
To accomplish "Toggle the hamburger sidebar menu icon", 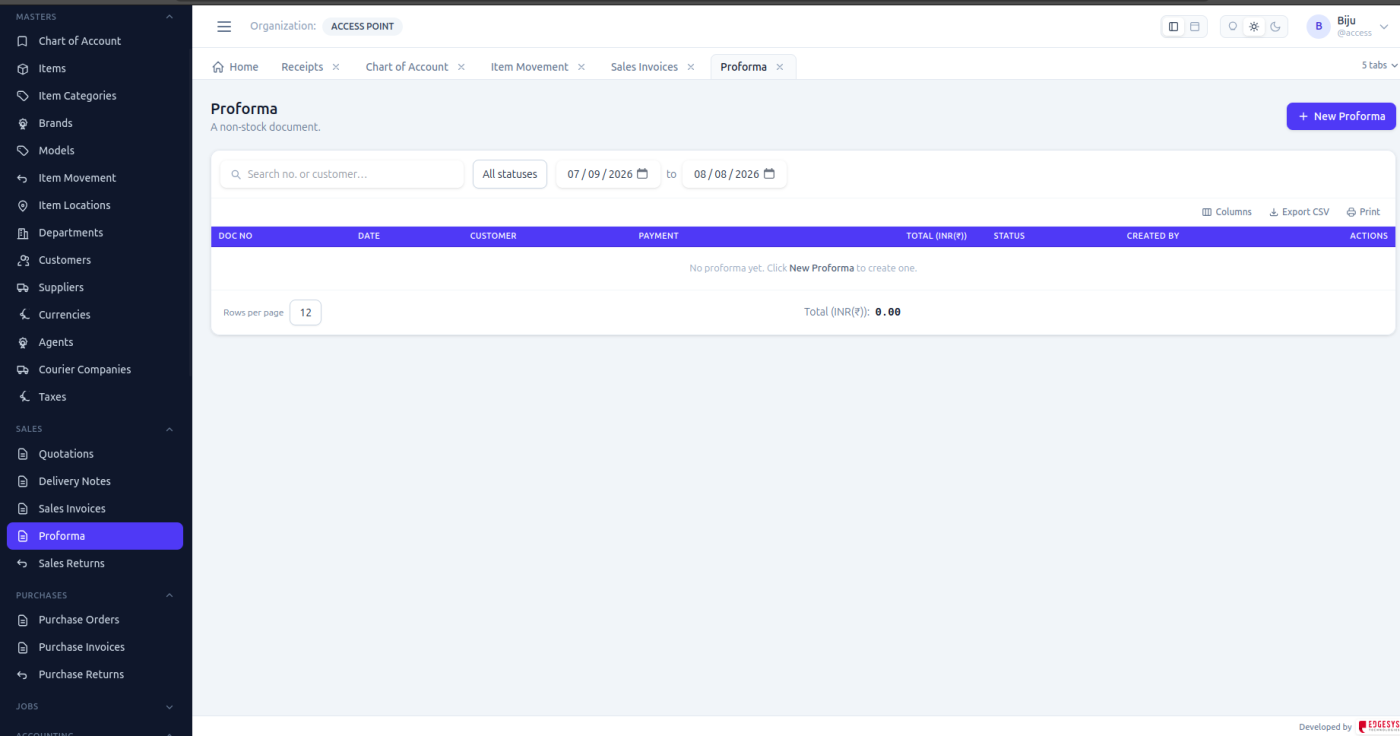I will pyautogui.click(x=224, y=26).
